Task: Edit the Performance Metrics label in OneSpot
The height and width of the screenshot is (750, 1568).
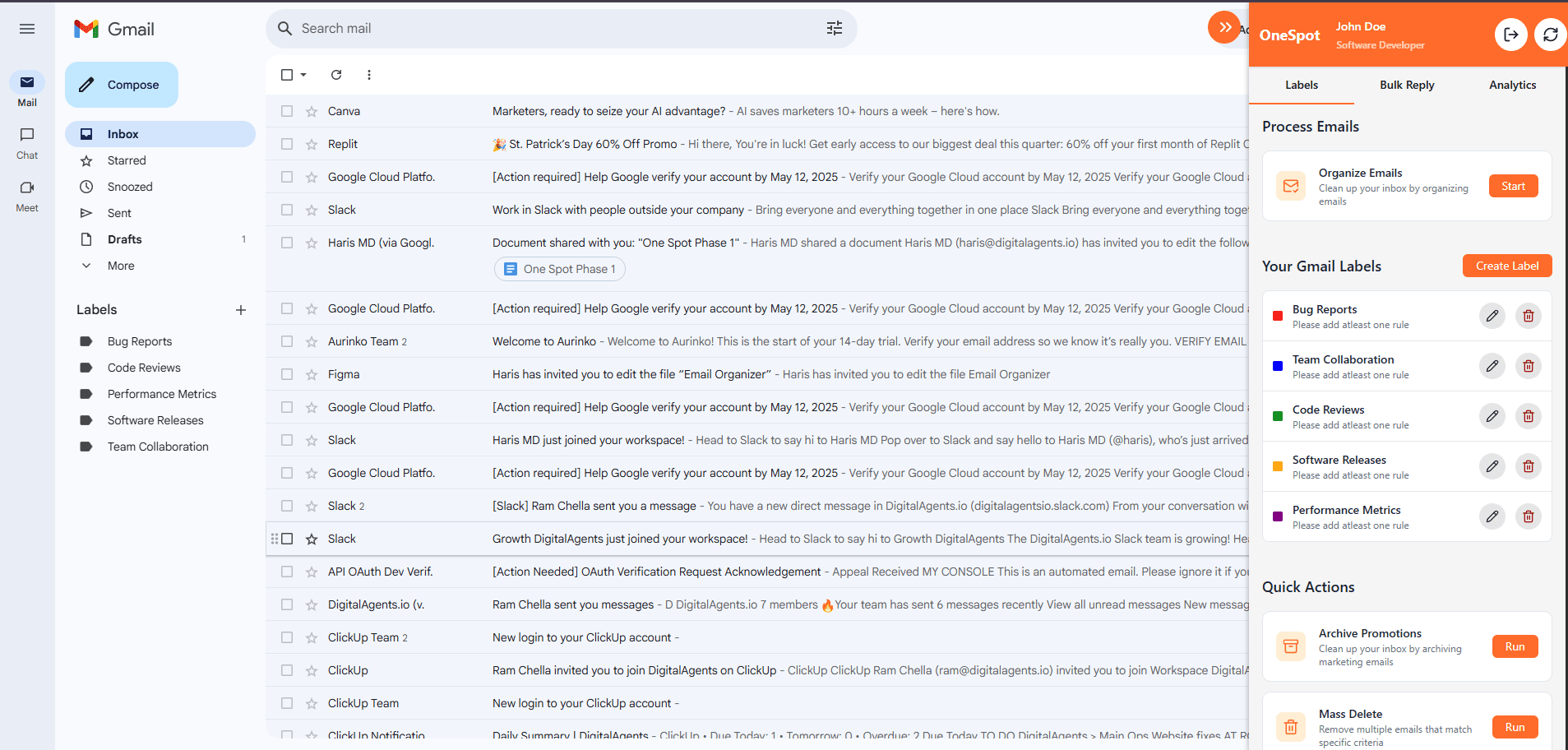Action: click(x=1492, y=516)
